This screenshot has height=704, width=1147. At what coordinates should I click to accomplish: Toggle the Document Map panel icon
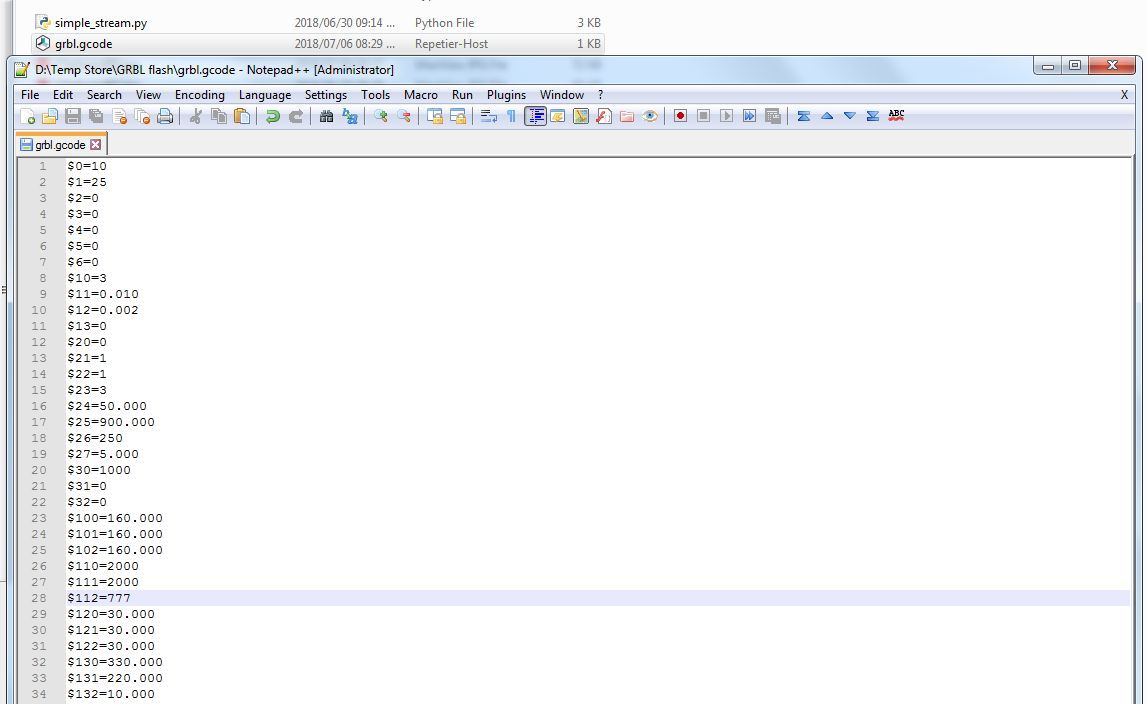[x=579, y=116]
